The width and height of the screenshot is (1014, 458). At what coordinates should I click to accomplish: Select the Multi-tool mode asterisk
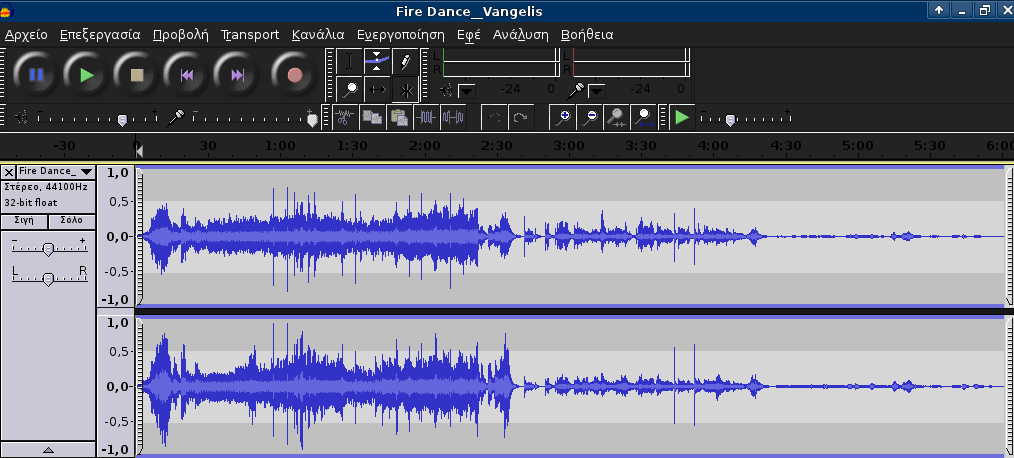pyautogui.click(x=405, y=89)
